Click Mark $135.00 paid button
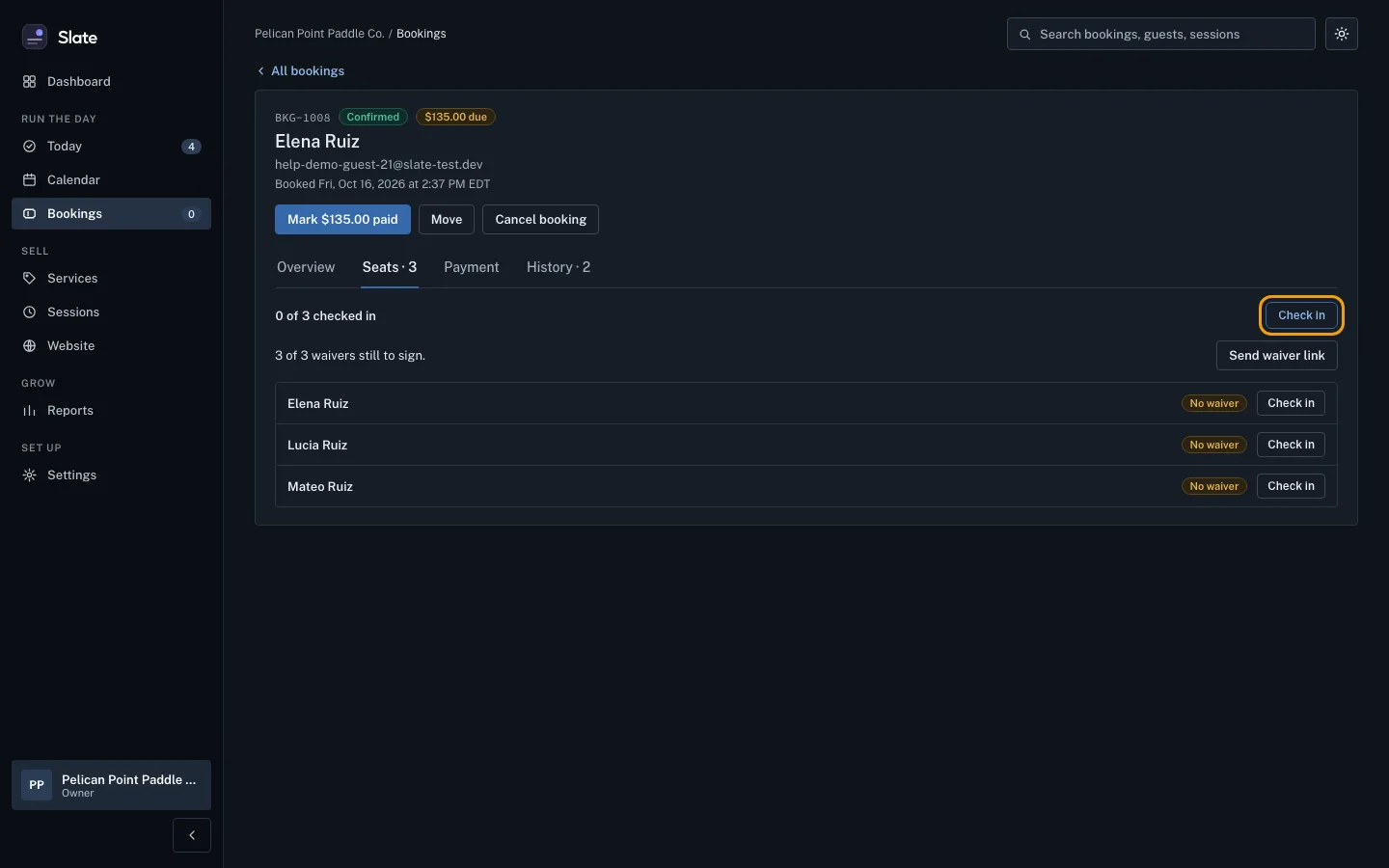The height and width of the screenshot is (868, 1389). [x=342, y=220]
